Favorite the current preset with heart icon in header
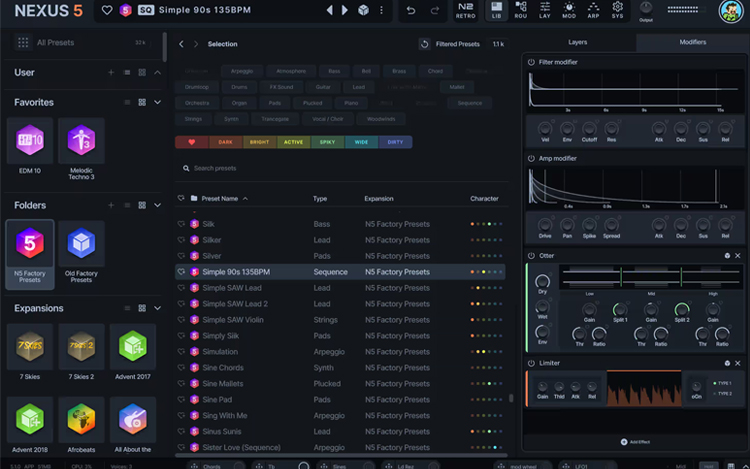Image resolution: width=750 pixels, height=469 pixels. coord(107,10)
